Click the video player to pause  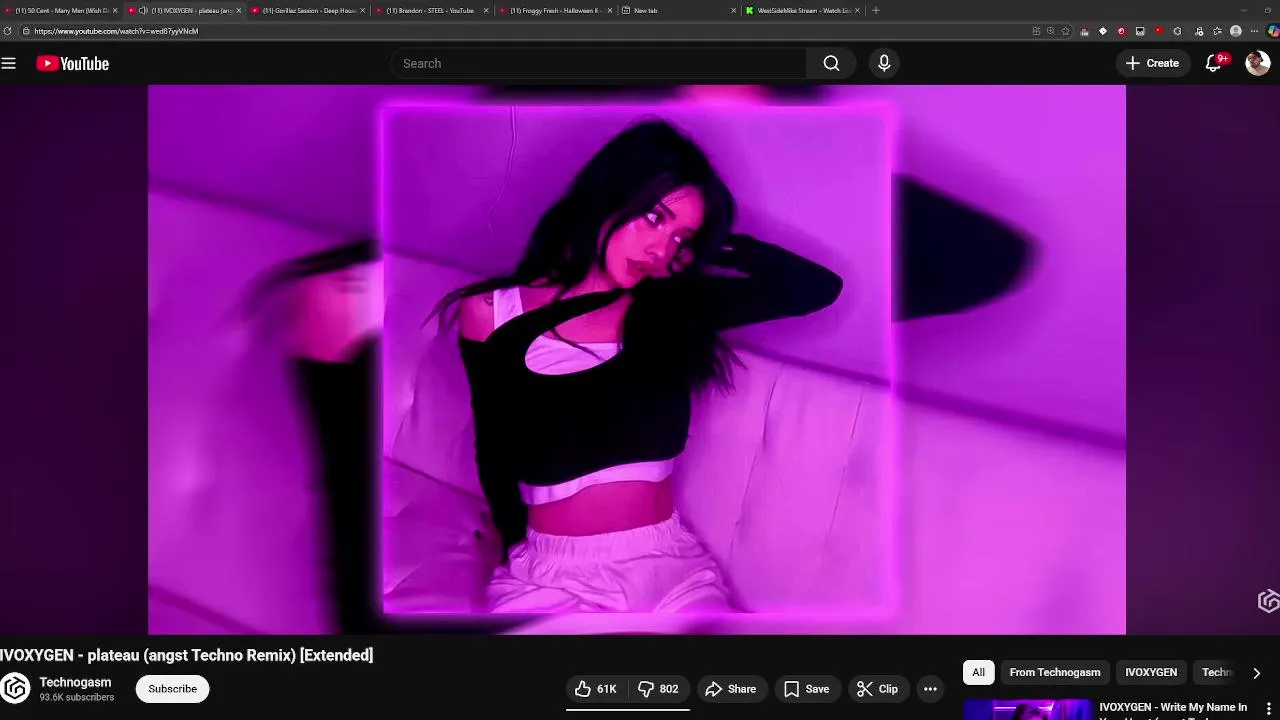click(637, 360)
